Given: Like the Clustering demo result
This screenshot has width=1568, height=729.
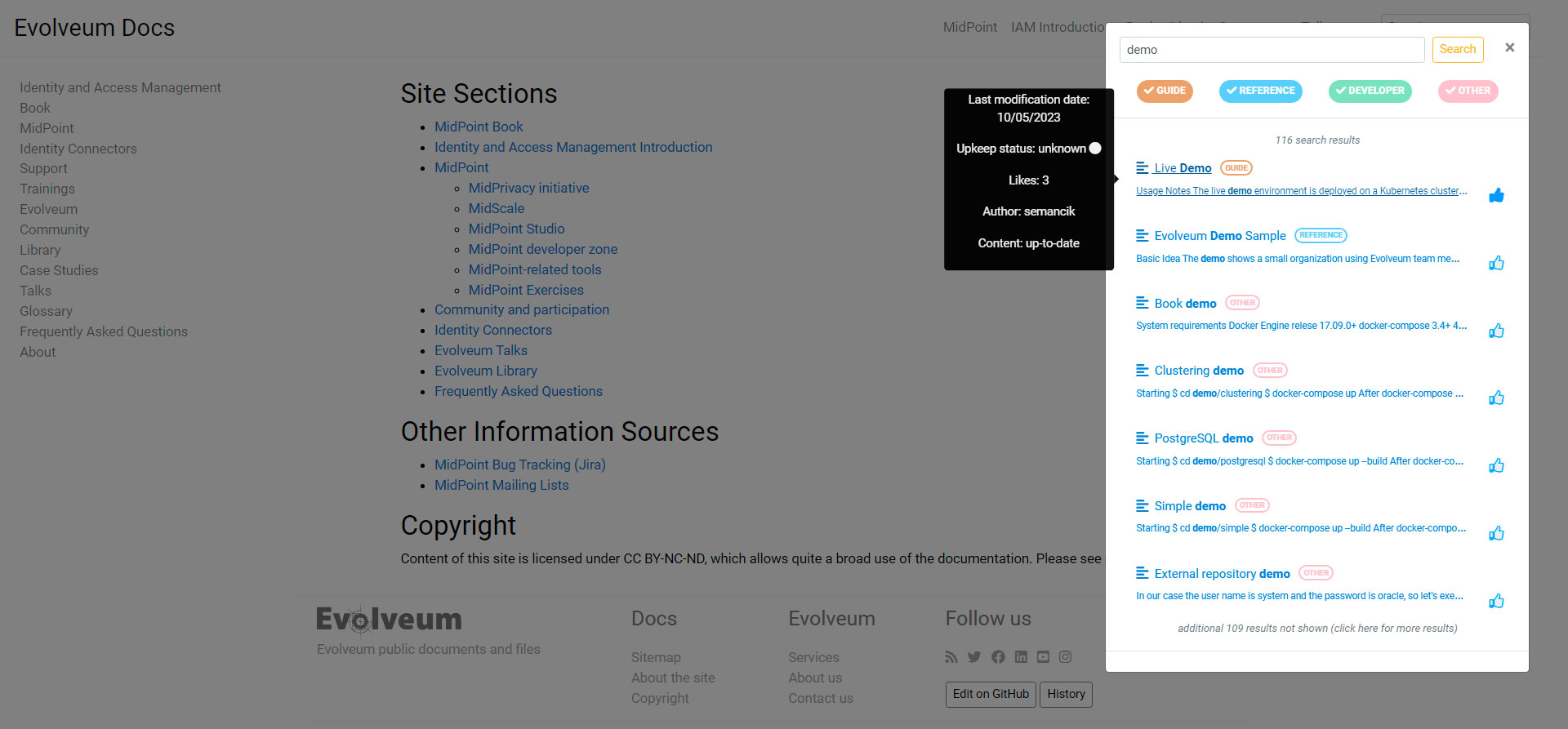Looking at the screenshot, I should 1496,398.
